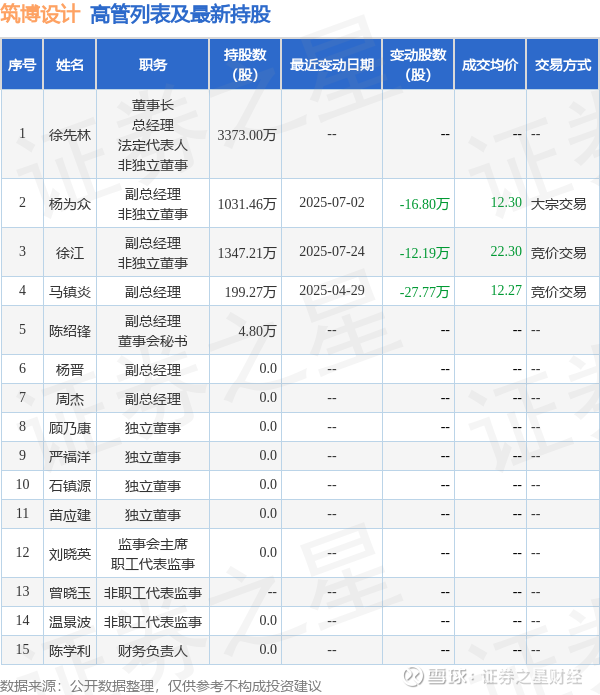600x695 pixels.
Task: Click the 成交均价 column header
Action: [x=490, y=65]
